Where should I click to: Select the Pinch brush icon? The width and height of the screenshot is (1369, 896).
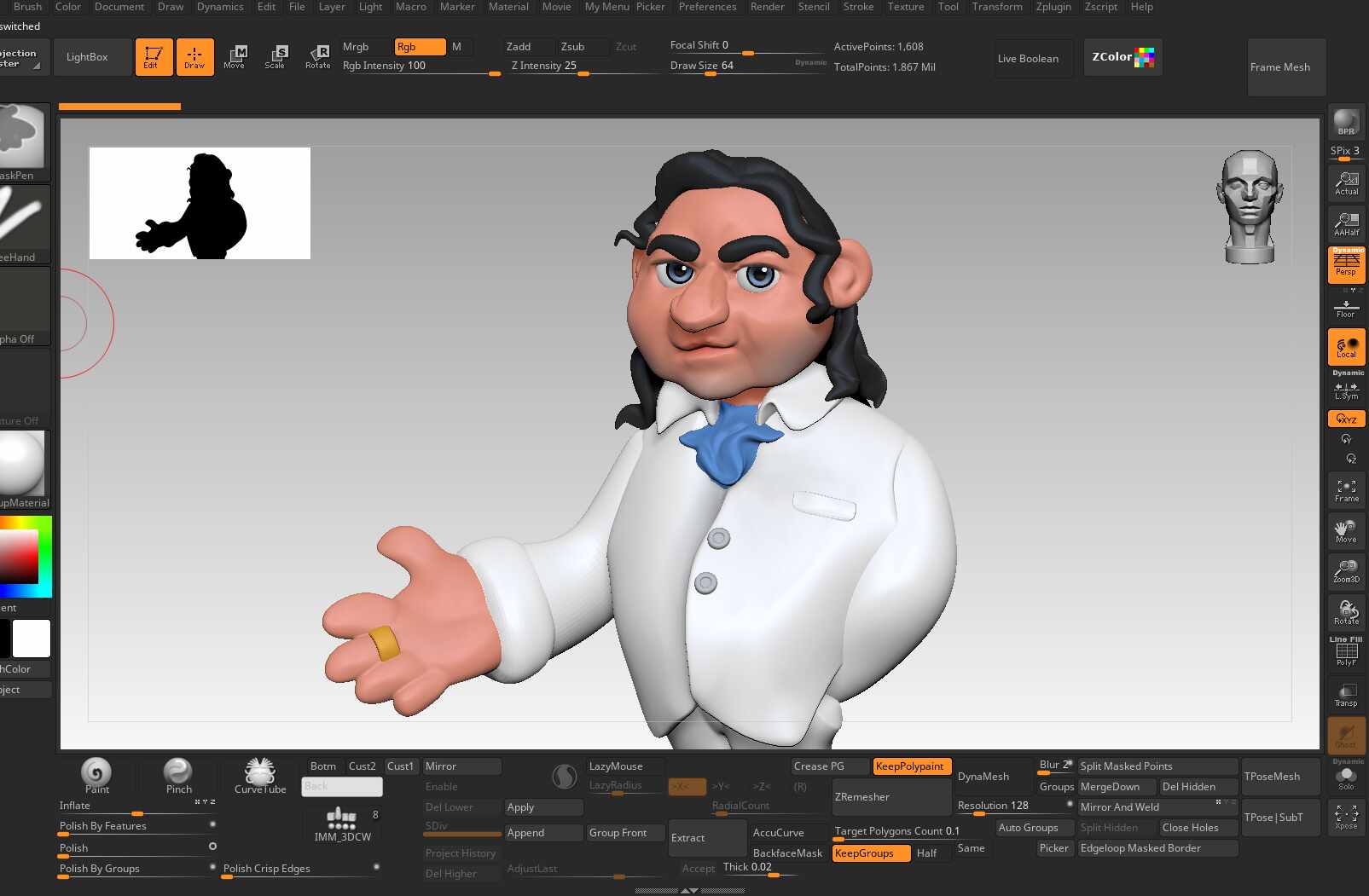pyautogui.click(x=178, y=776)
